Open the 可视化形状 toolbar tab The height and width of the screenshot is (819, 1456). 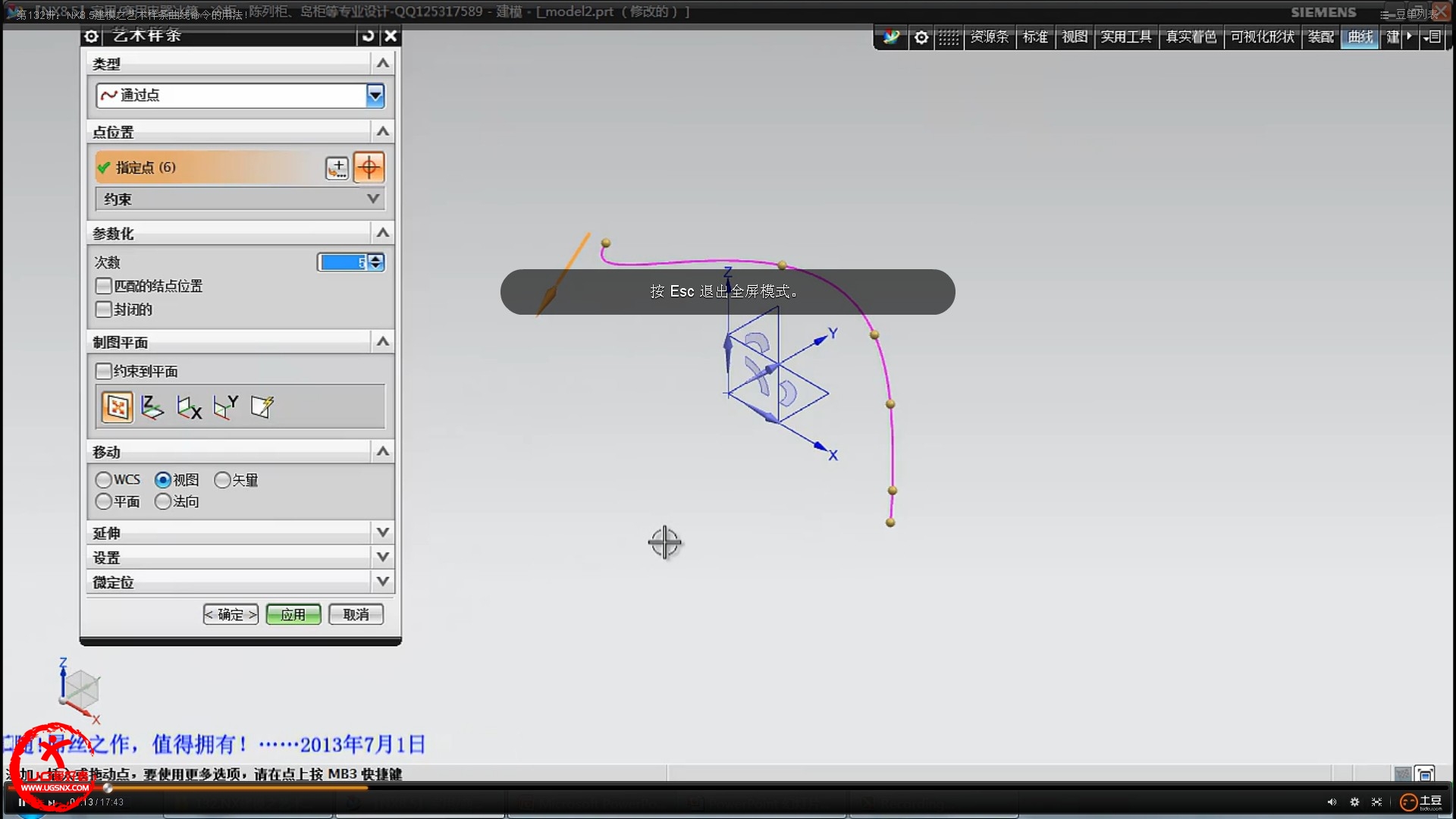point(1262,37)
